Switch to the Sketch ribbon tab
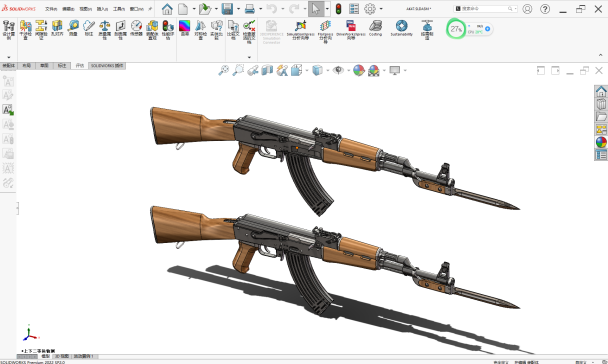Viewport: 608px width, 364px height. click(44, 66)
